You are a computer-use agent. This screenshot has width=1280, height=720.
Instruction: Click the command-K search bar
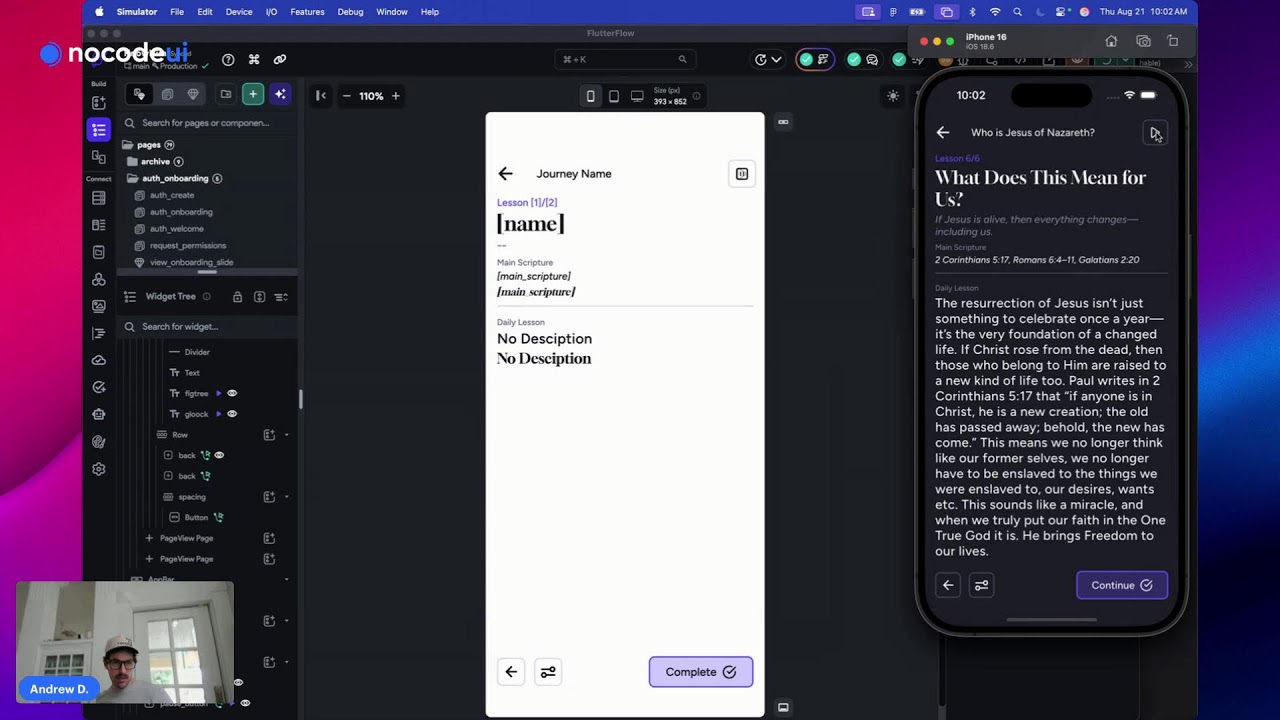click(x=625, y=60)
